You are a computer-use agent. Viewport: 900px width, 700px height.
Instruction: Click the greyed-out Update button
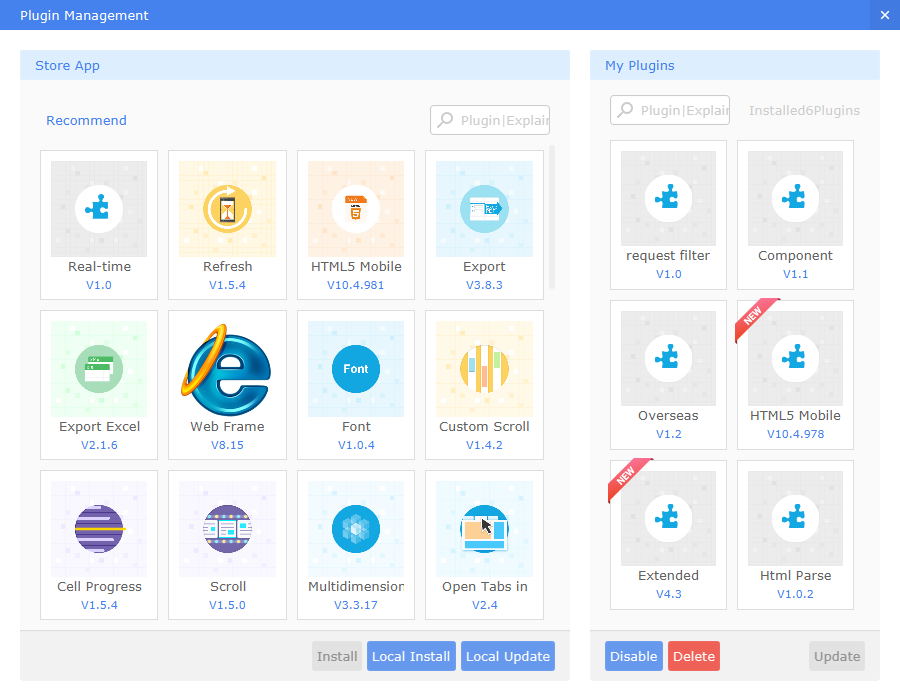pyautogui.click(x=837, y=656)
